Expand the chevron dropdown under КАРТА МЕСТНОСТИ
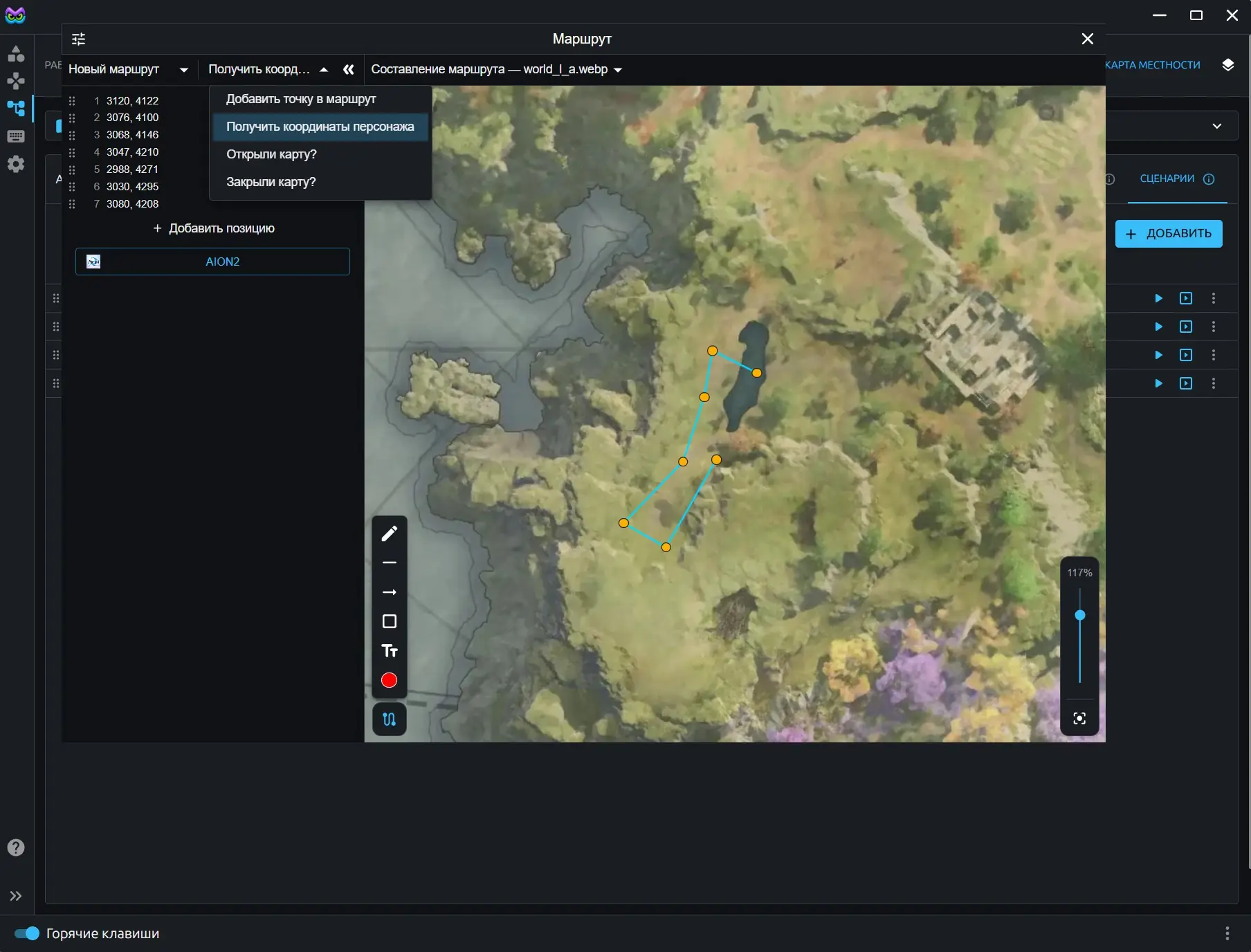Viewport: 1251px width, 952px height. (x=1217, y=126)
